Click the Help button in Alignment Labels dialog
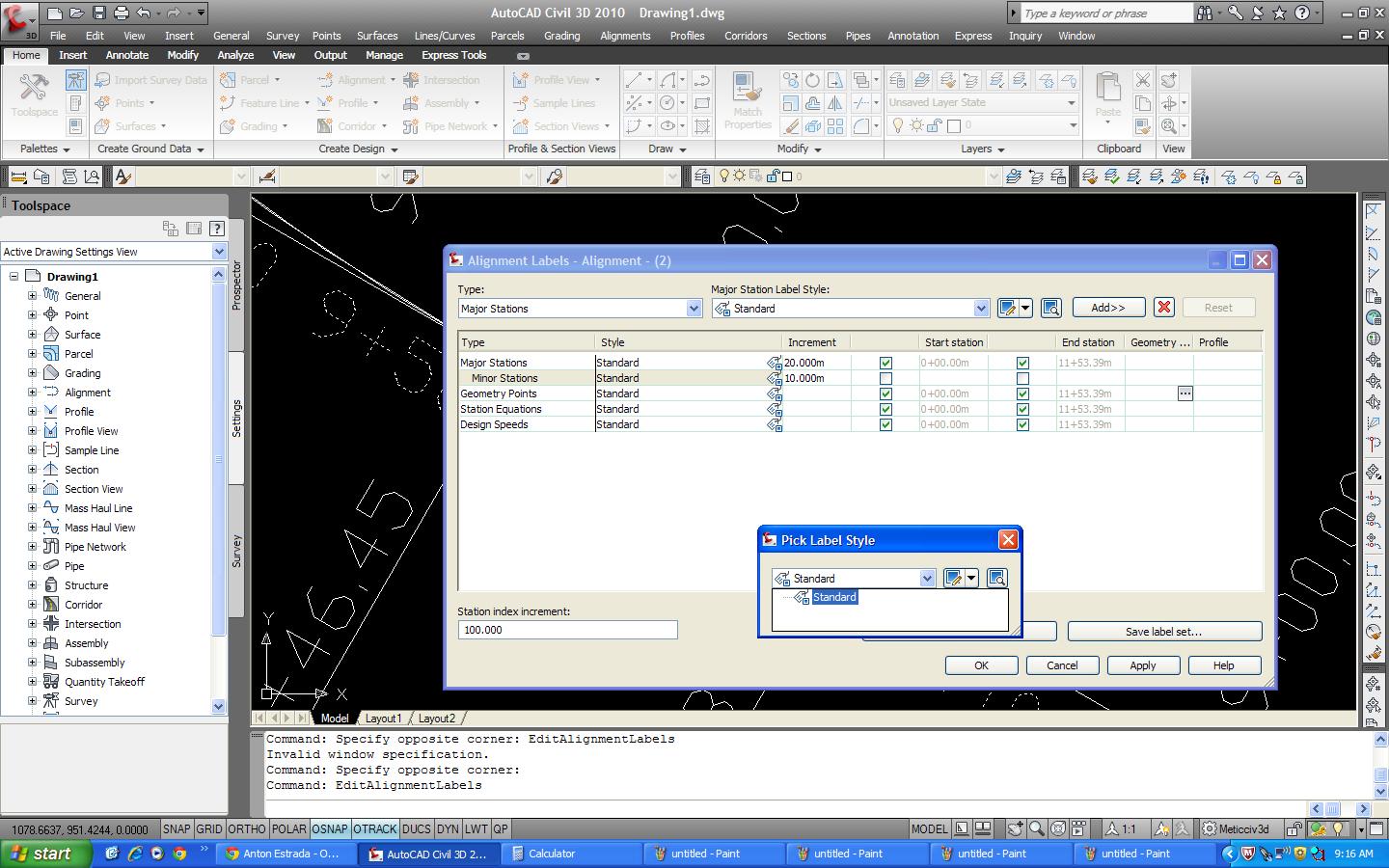The height and width of the screenshot is (868, 1389). point(1224,665)
